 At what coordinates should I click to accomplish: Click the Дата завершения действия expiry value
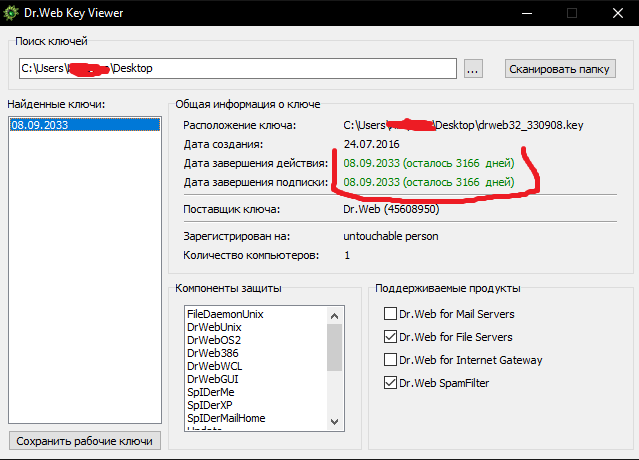pos(429,163)
